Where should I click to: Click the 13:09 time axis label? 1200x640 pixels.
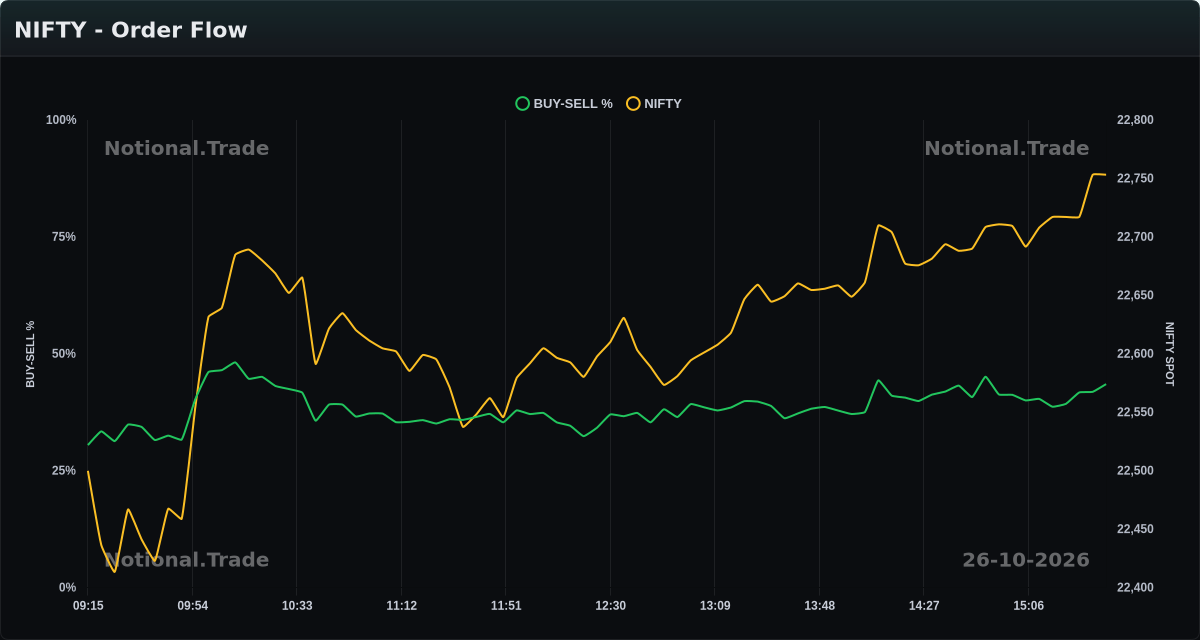pyautogui.click(x=715, y=606)
